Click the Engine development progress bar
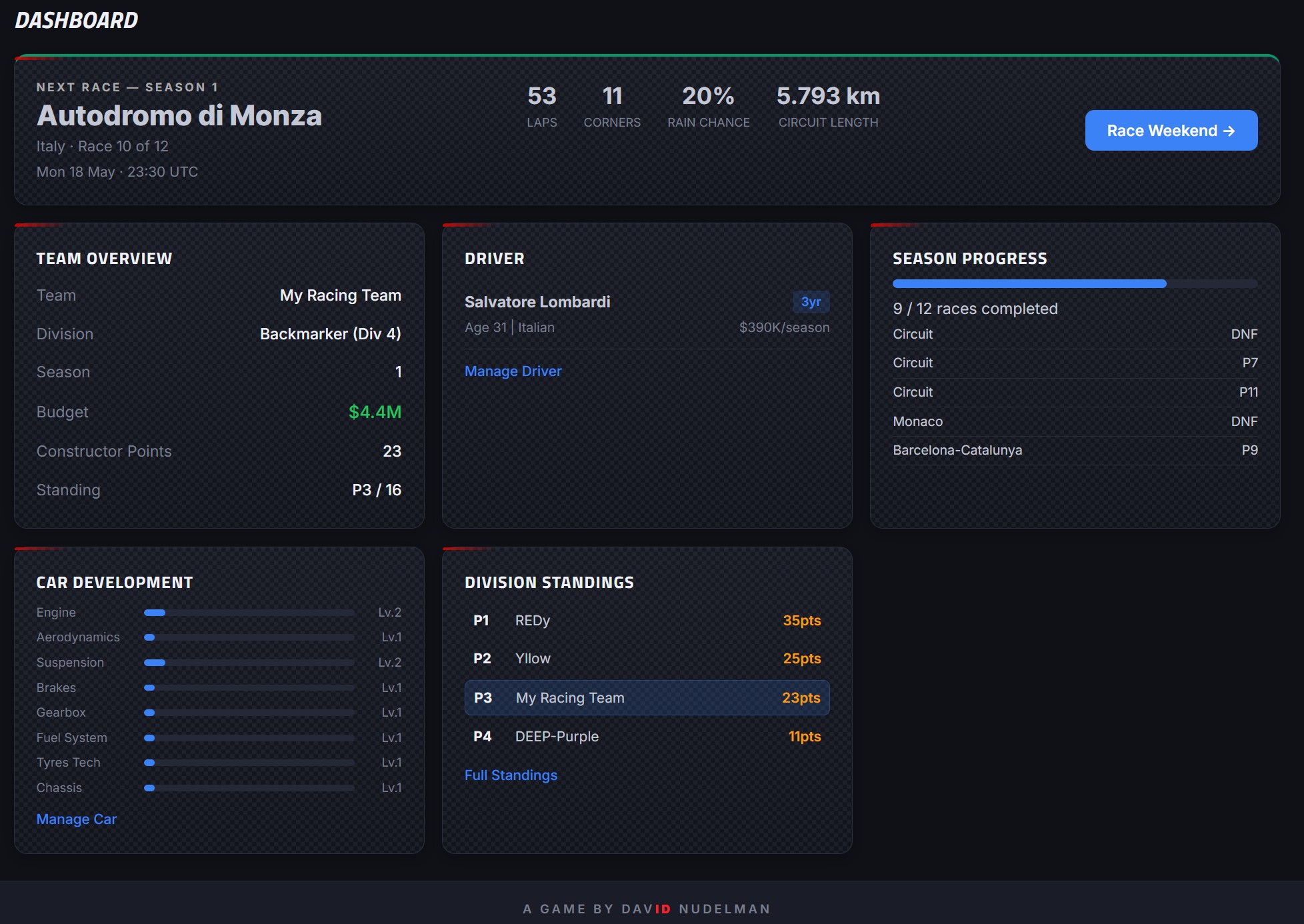1304x924 pixels. 249,613
